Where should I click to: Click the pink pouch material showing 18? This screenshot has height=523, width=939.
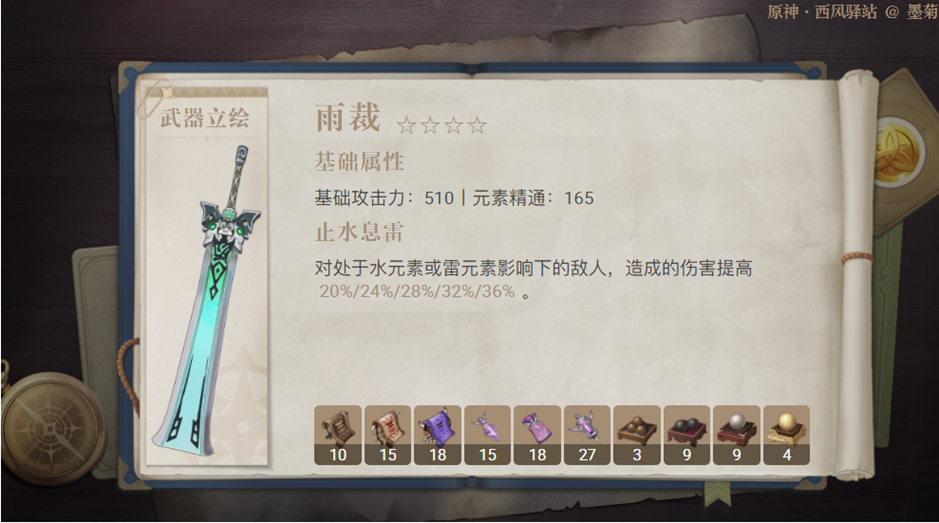point(537,435)
